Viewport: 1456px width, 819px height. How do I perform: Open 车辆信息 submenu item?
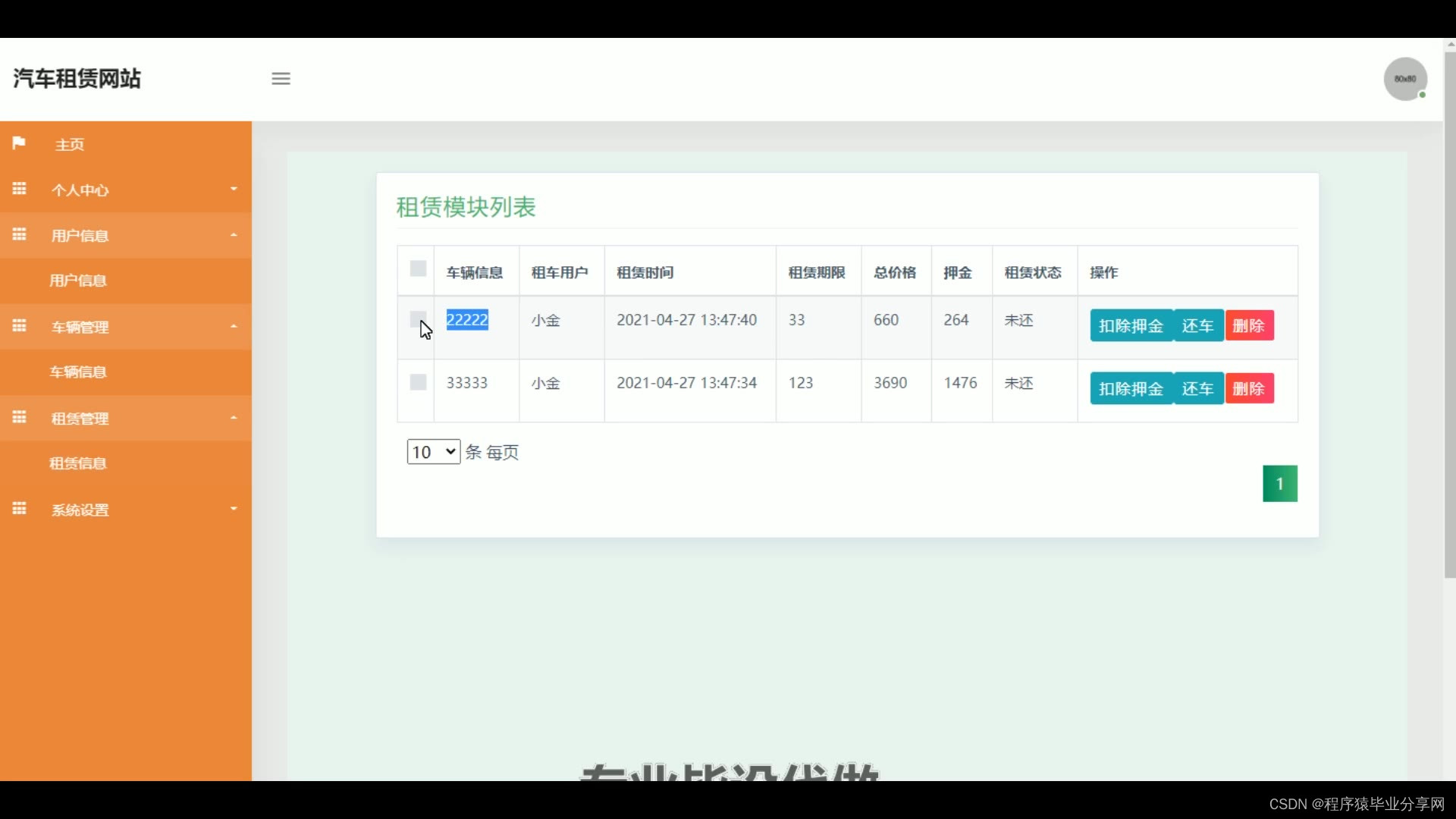coord(78,372)
